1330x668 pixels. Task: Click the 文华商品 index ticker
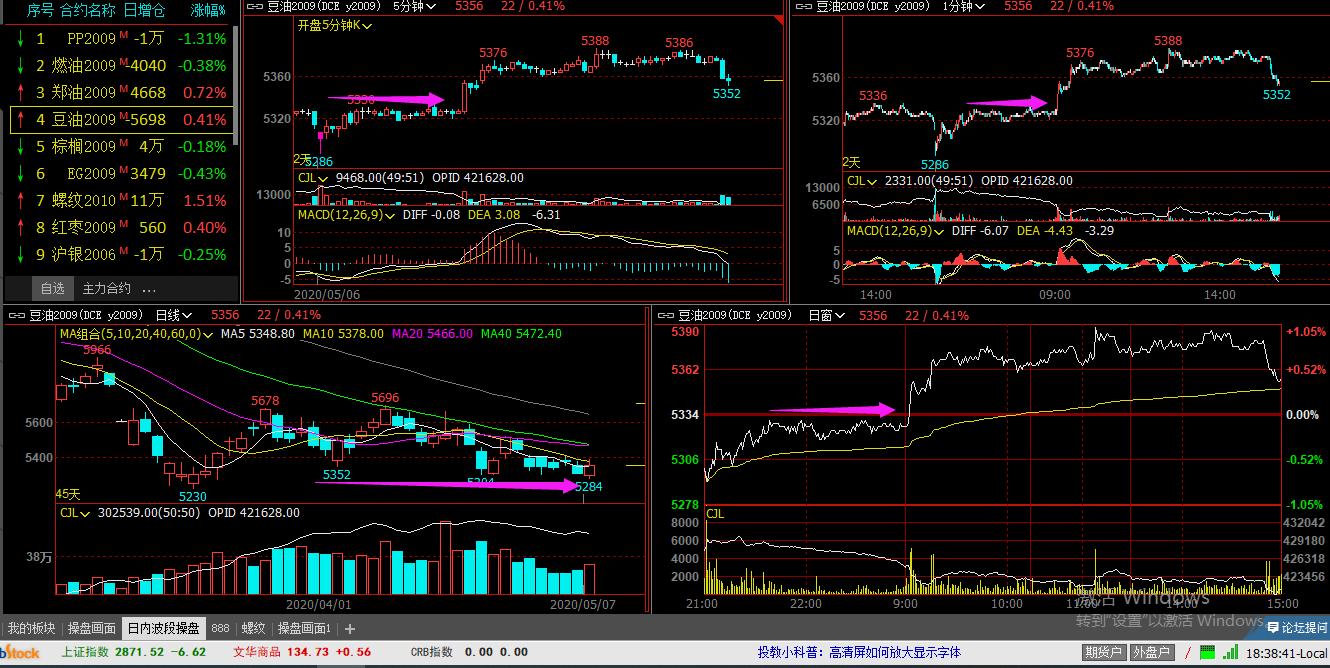(x=302, y=653)
